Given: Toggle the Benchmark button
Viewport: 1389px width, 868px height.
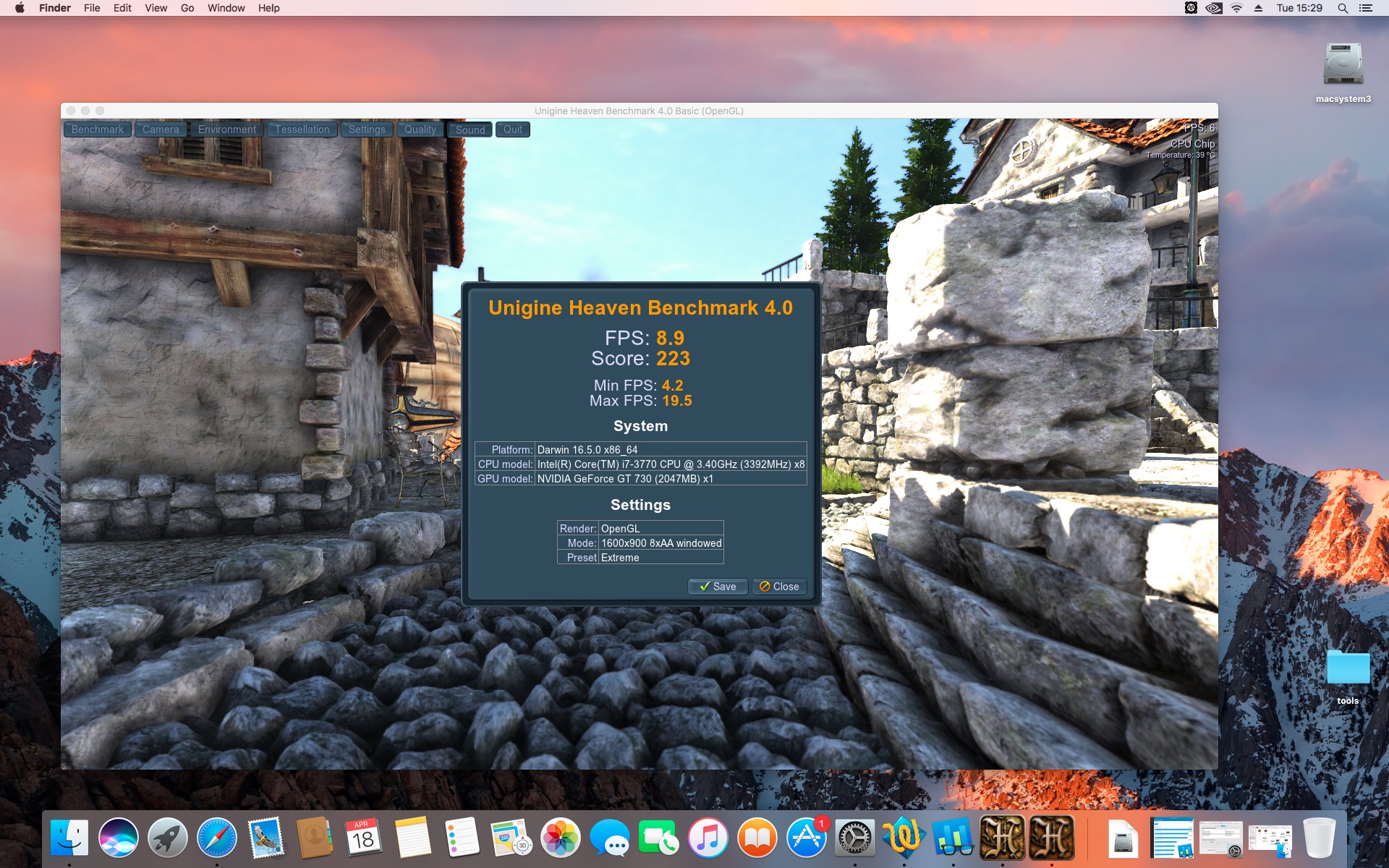Looking at the screenshot, I should 98,129.
